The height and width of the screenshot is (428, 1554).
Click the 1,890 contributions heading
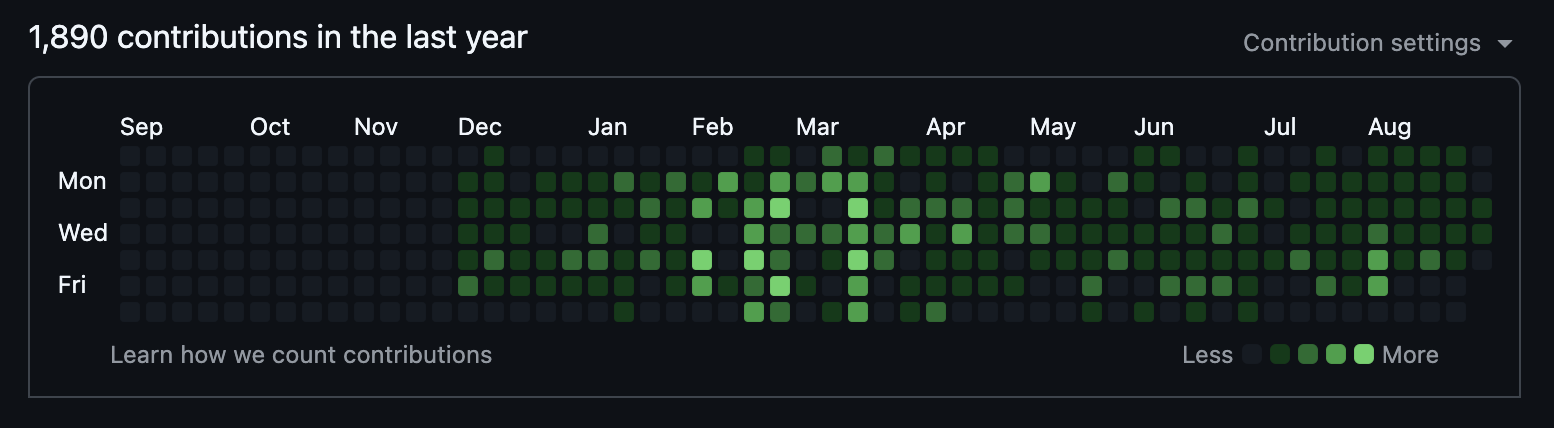pyautogui.click(x=278, y=38)
